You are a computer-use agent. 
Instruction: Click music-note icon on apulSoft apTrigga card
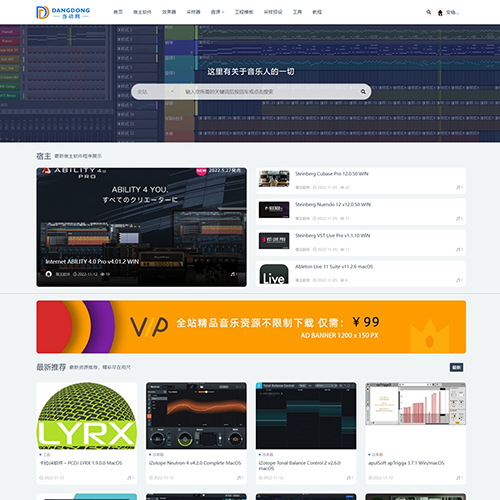click(x=459, y=478)
